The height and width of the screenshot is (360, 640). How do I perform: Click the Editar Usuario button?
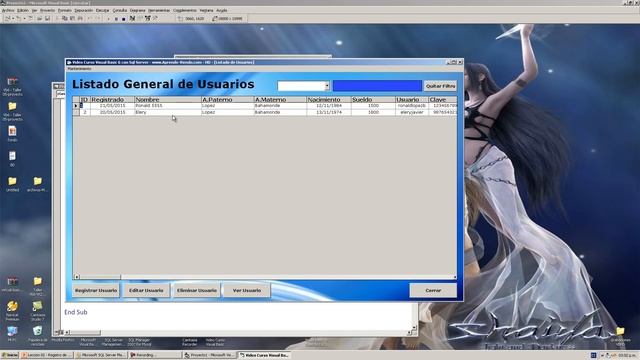click(x=146, y=291)
